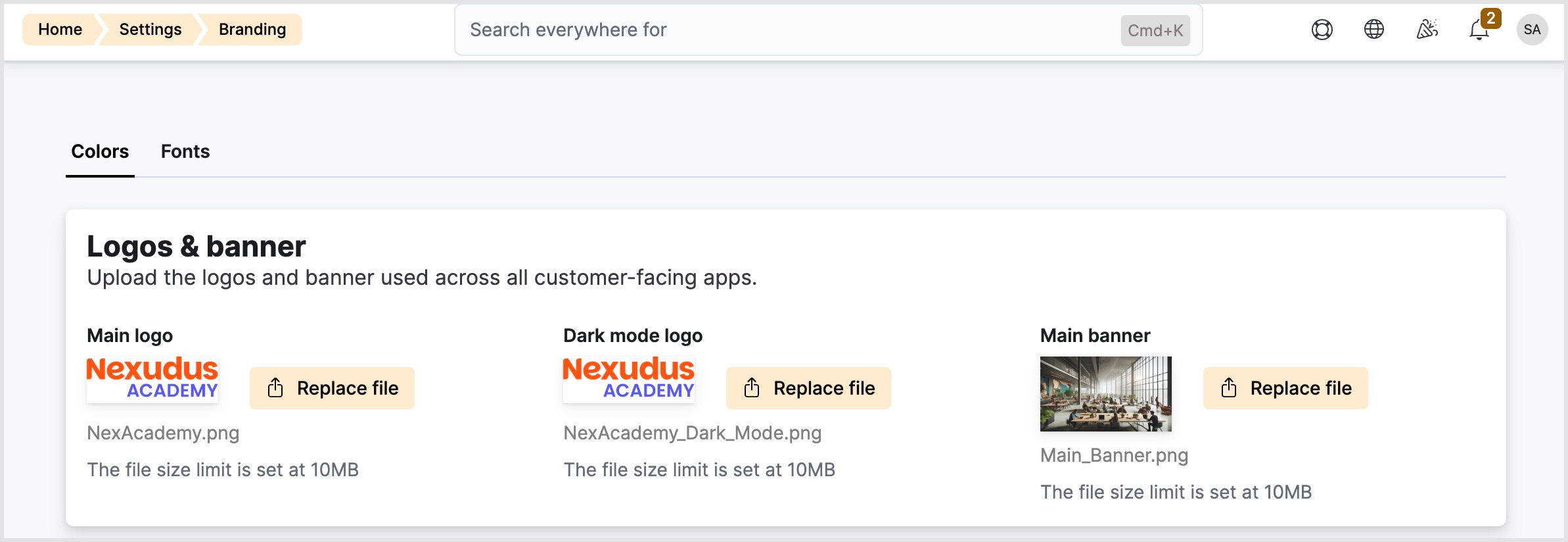This screenshot has height=542, width=1568.
Task: Click the Main logo label
Action: (x=130, y=335)
